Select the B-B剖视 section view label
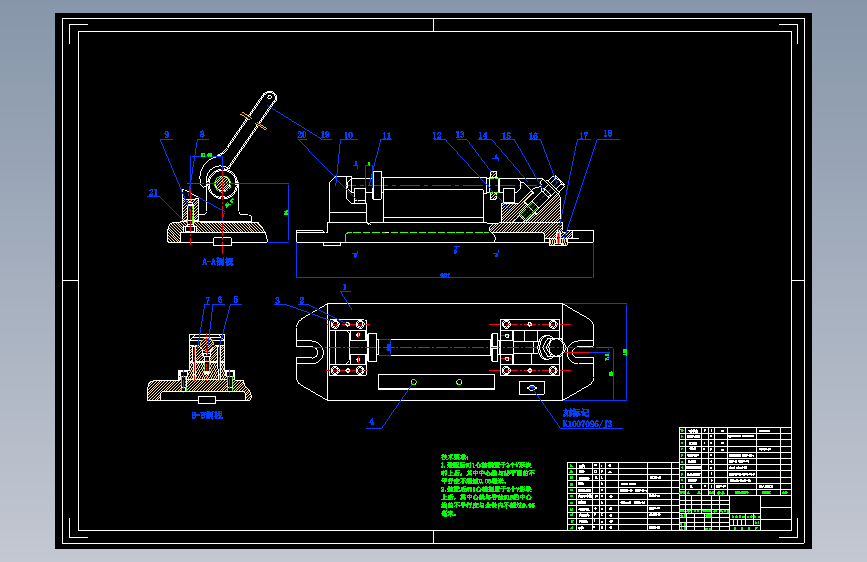Viewport: 867px width, 562px height. [207, 415]
